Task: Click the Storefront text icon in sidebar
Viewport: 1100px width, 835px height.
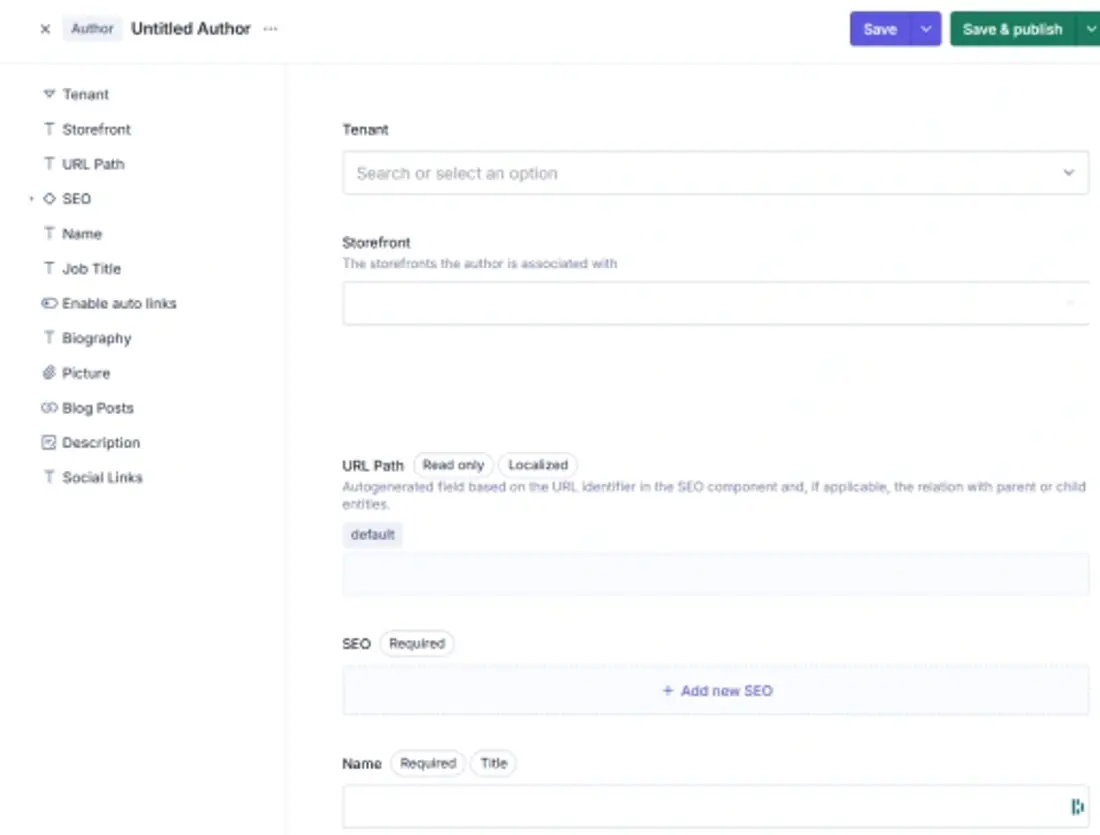Action: [x=49, y=129]
